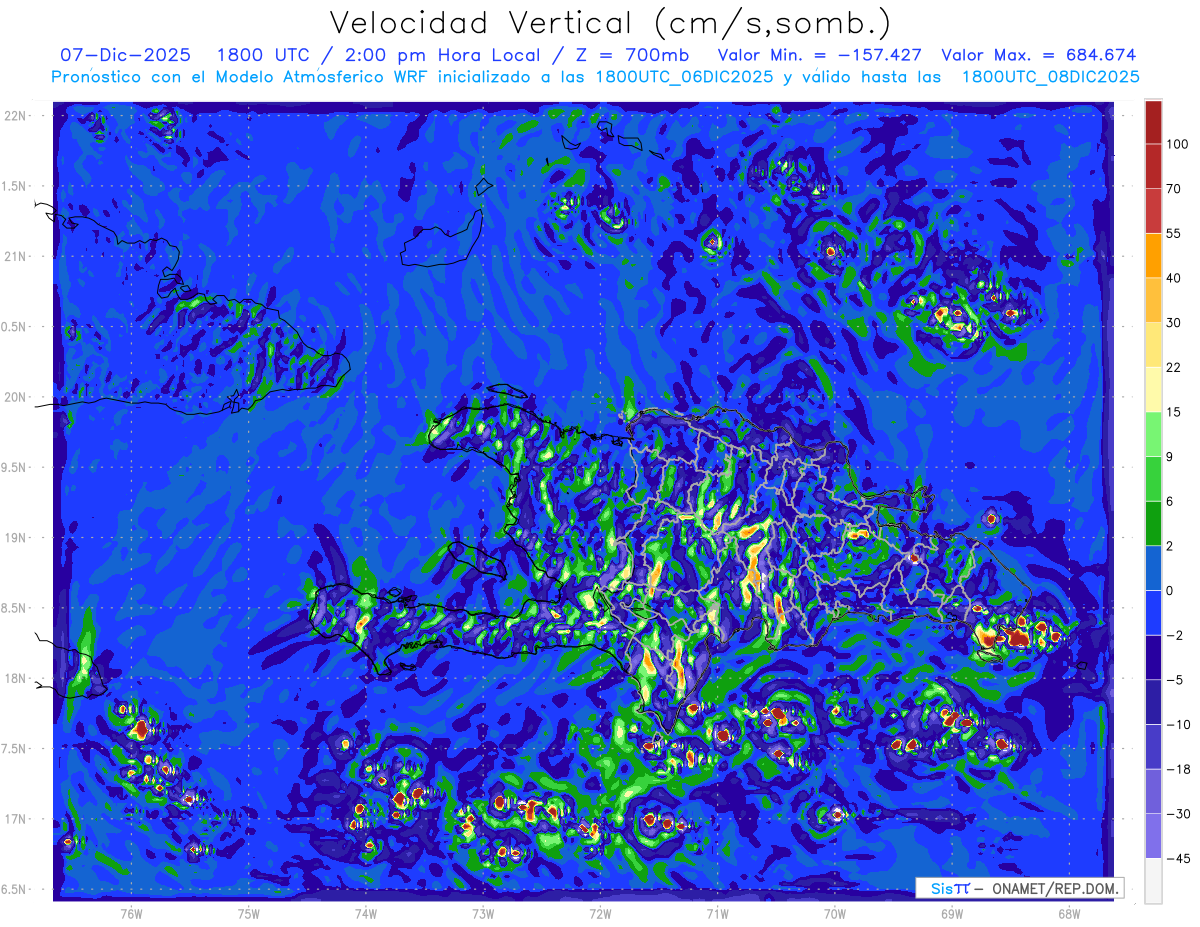Click the colorbar label '6'
This screenshot has height=927, width=1200.
(1170, 501)
